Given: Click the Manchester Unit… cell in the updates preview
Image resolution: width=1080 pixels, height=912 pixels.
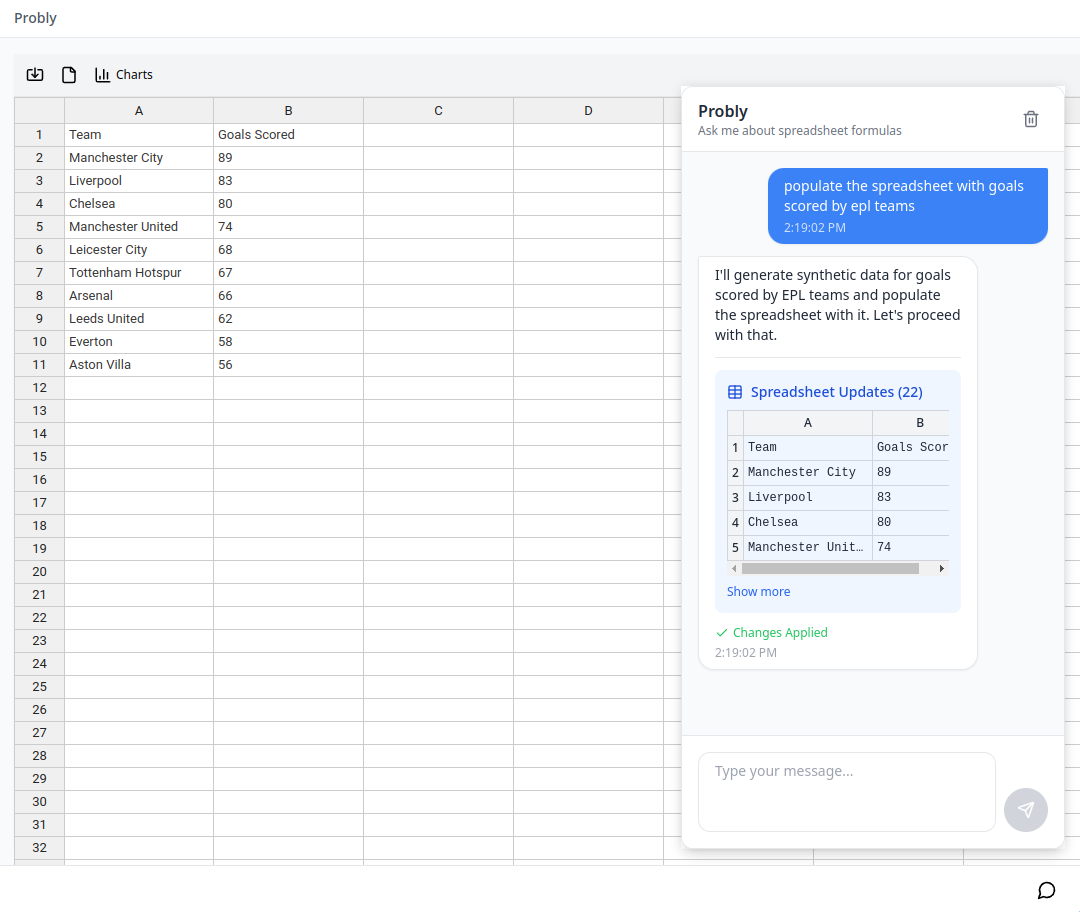Looking at the screenshot, I should pos(807,547).
